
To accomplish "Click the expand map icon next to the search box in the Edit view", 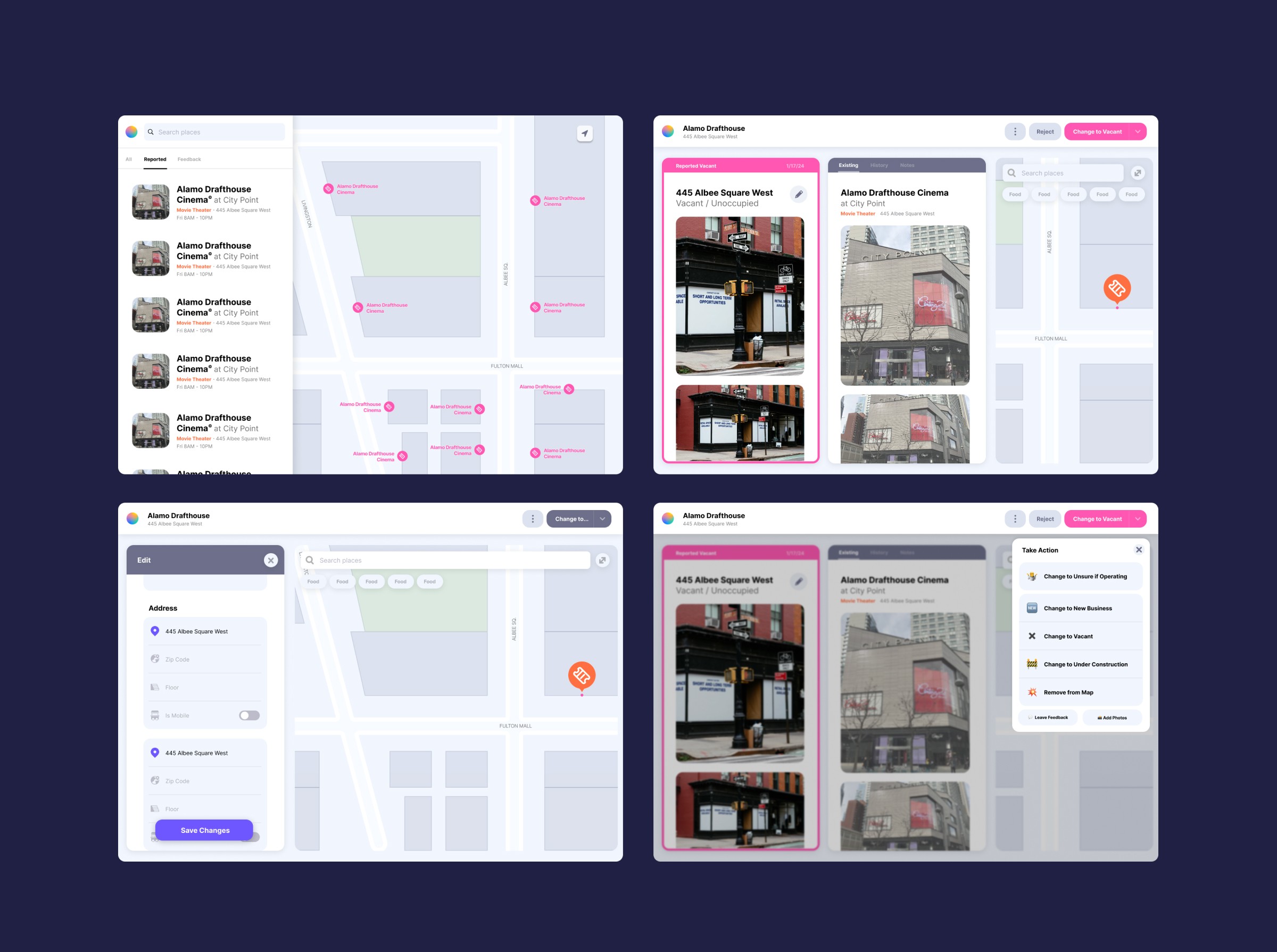I will (x=602, y=560).
